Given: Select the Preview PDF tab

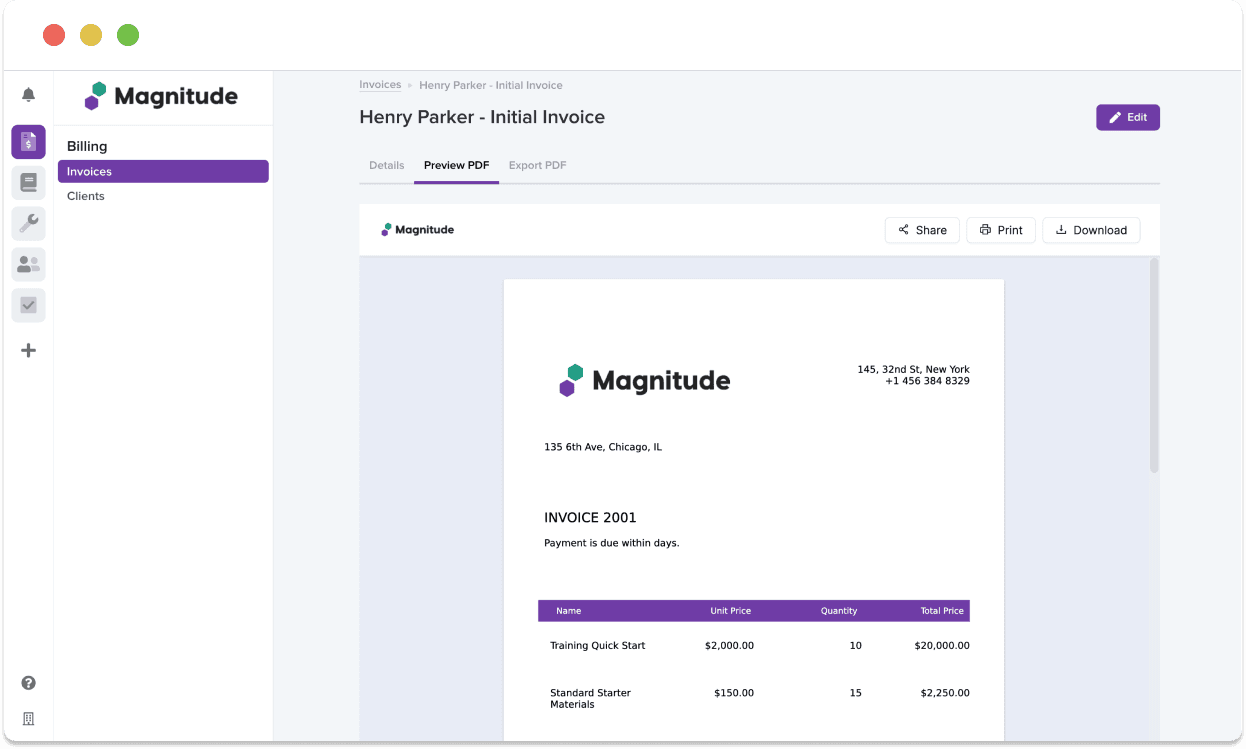Looking at the screenshot, I should [x=456, y=165].
